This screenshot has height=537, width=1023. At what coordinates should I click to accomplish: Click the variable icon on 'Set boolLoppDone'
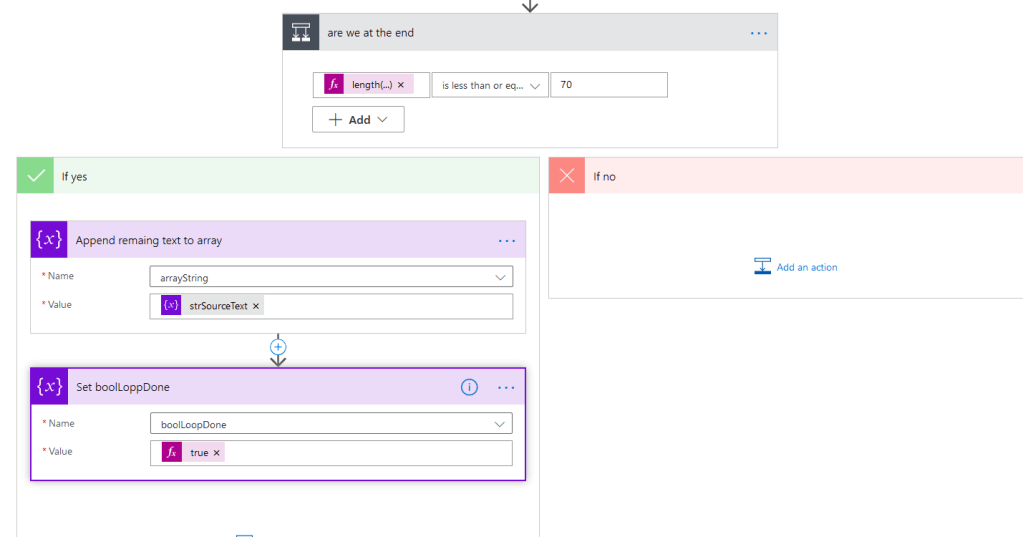click(x=49, y=387)
